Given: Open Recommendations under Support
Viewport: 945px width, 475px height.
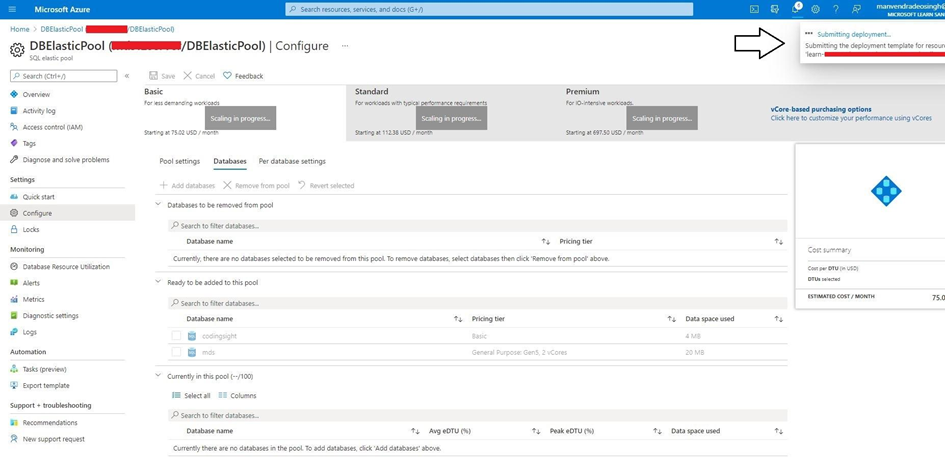Looking at the screenshot, I should [x=50, y=423].
